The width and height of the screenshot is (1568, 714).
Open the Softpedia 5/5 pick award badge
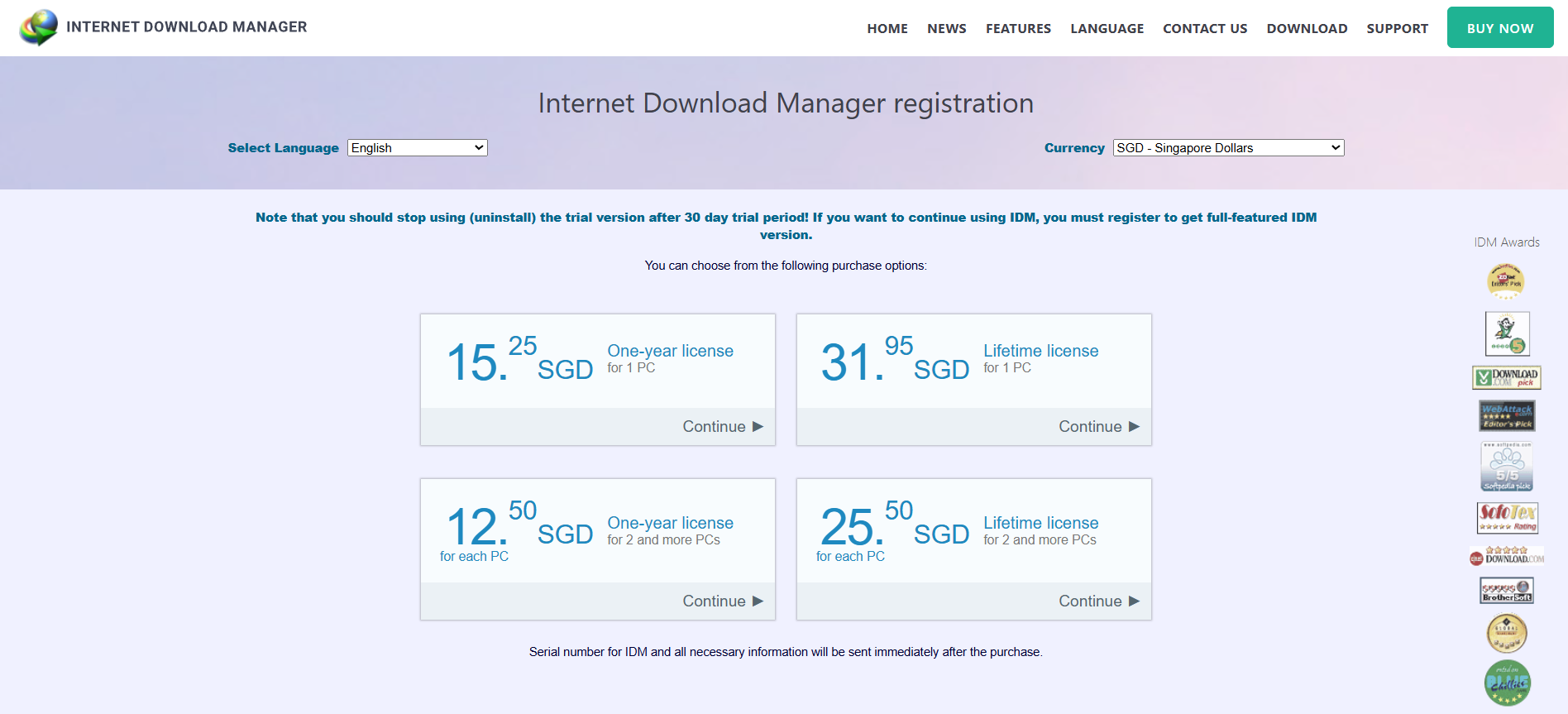click(1506, 467)
